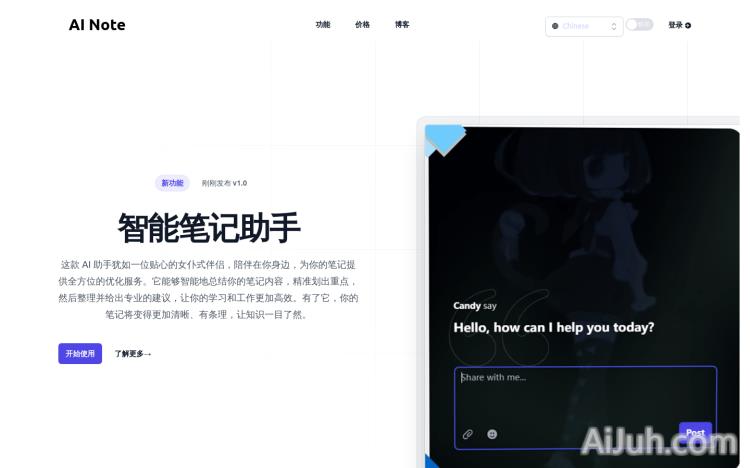Screen dimensions: 750x468
Task: Click the AI Note logo
Action: pyautogui.click(x=97, y=25)
